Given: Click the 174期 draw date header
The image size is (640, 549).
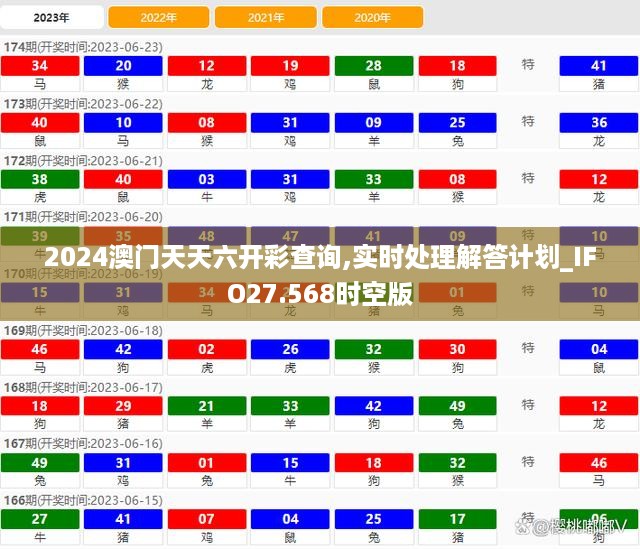Looking at the screenshot, I should 84,47.
